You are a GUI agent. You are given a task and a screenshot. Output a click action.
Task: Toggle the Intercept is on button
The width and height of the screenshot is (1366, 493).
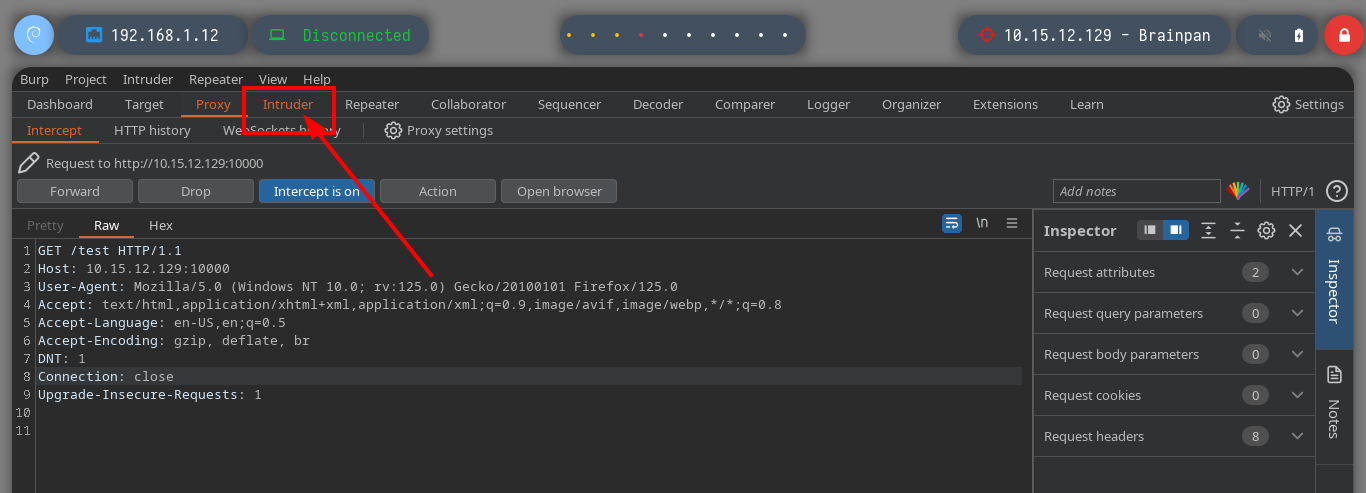coord(317,191)
